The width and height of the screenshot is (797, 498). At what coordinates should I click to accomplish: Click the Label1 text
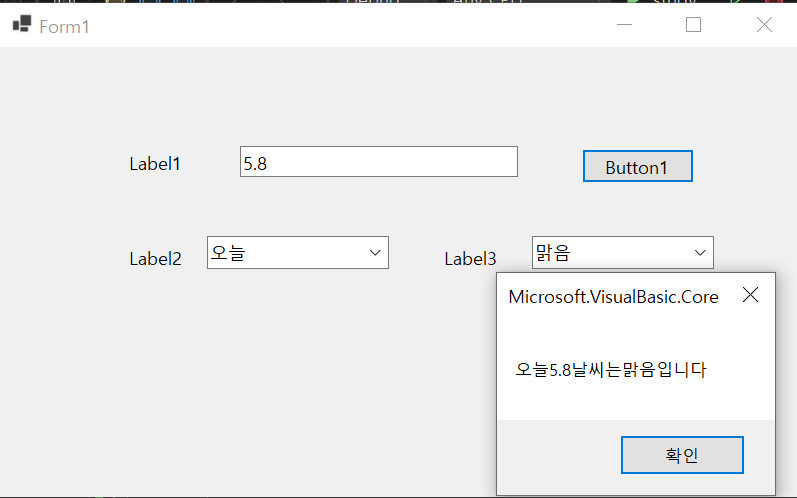tap(155, 164)
